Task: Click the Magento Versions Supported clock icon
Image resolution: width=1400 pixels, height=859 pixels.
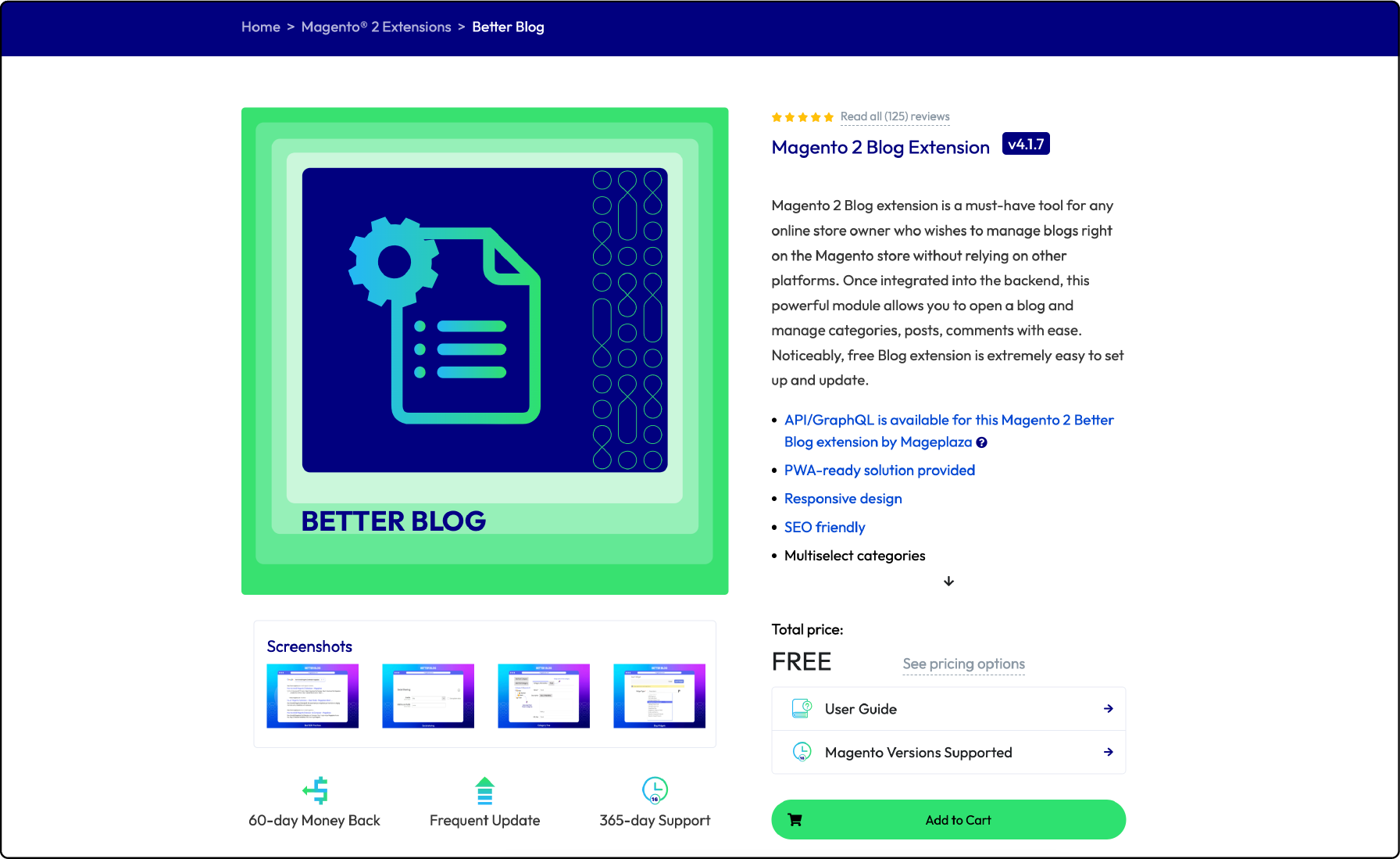Action: click(x=802, y=752)
